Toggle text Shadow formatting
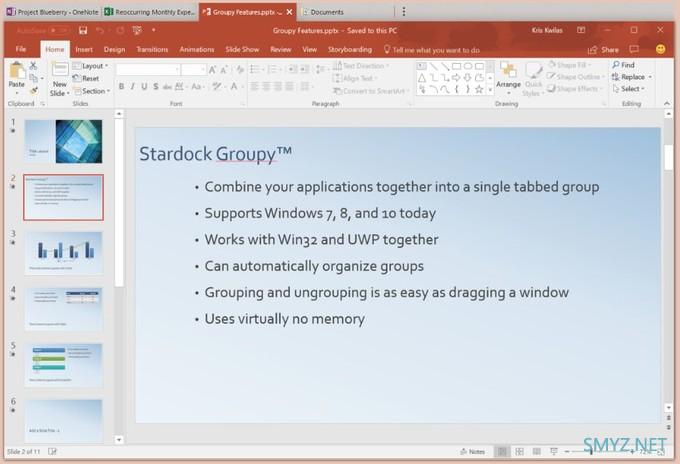Image resolution: width=680 pixels, height=464 pixels. (156, 87)
